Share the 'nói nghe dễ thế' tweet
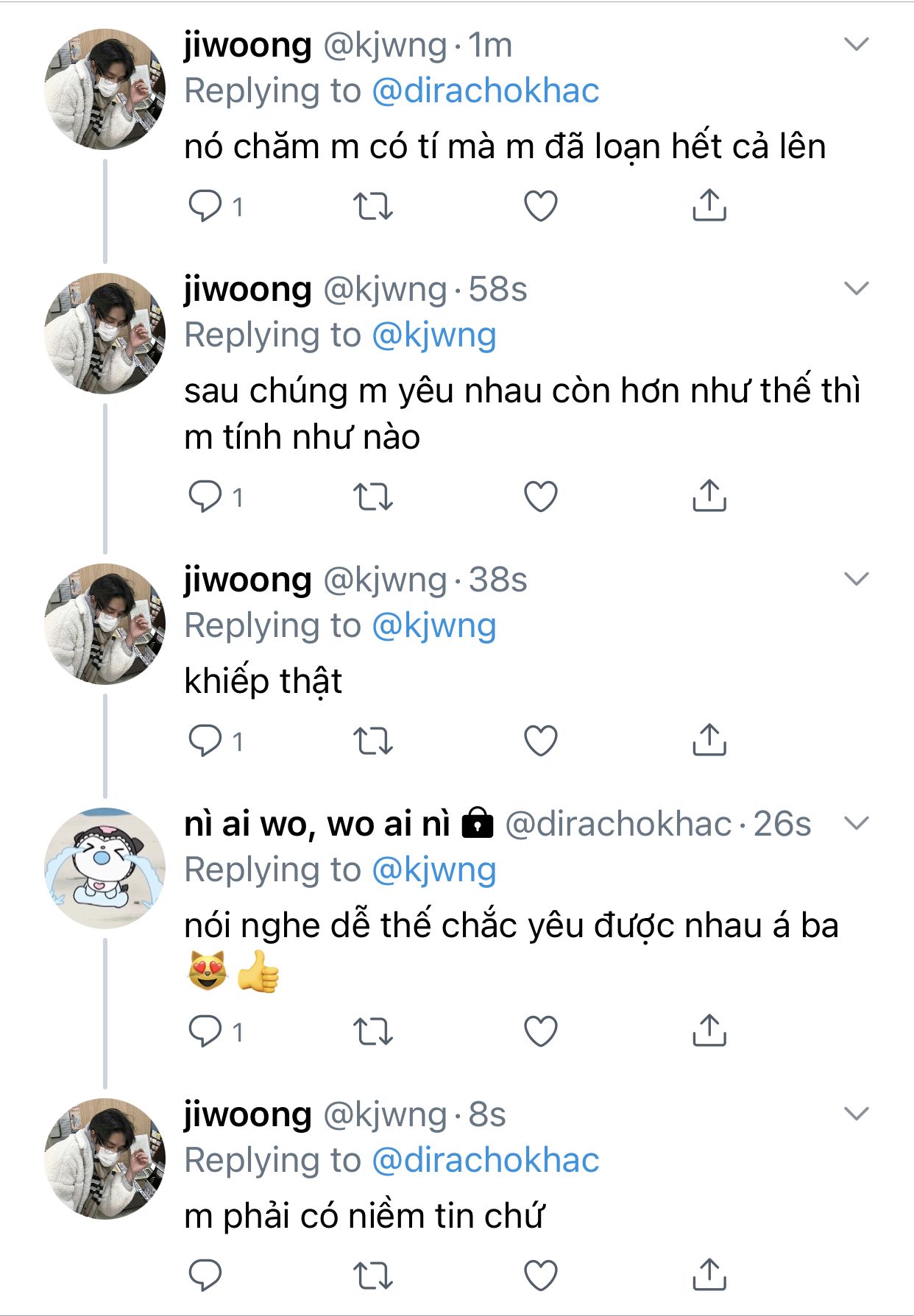Image resolution: width=914 pixels, height=1316 pixels. (x=709, y=1031)
